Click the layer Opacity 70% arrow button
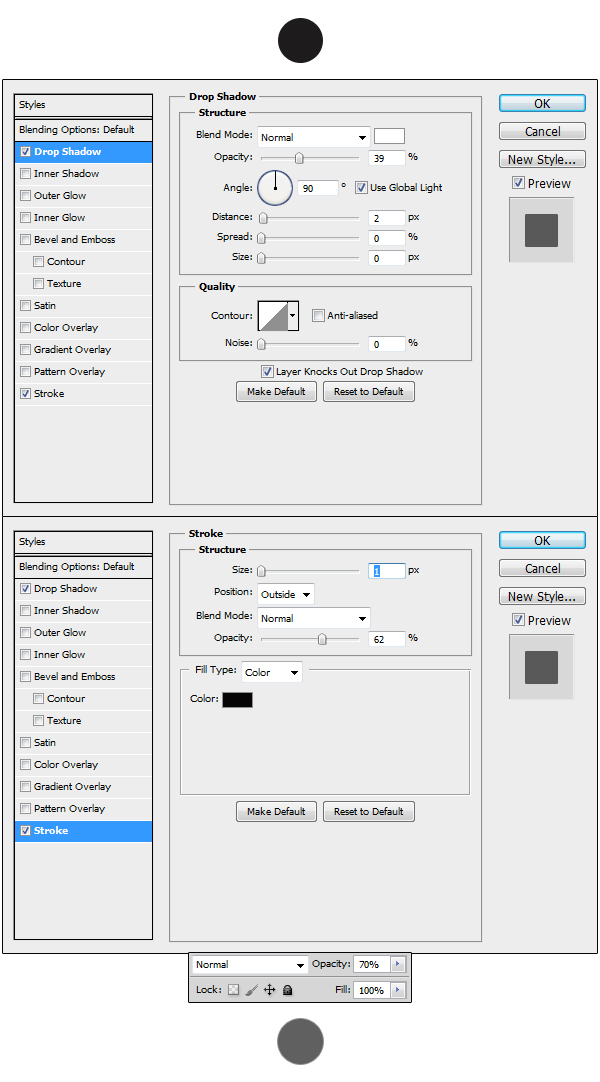This screenshot has width=600, height=1082. click(x=398, y=965)
